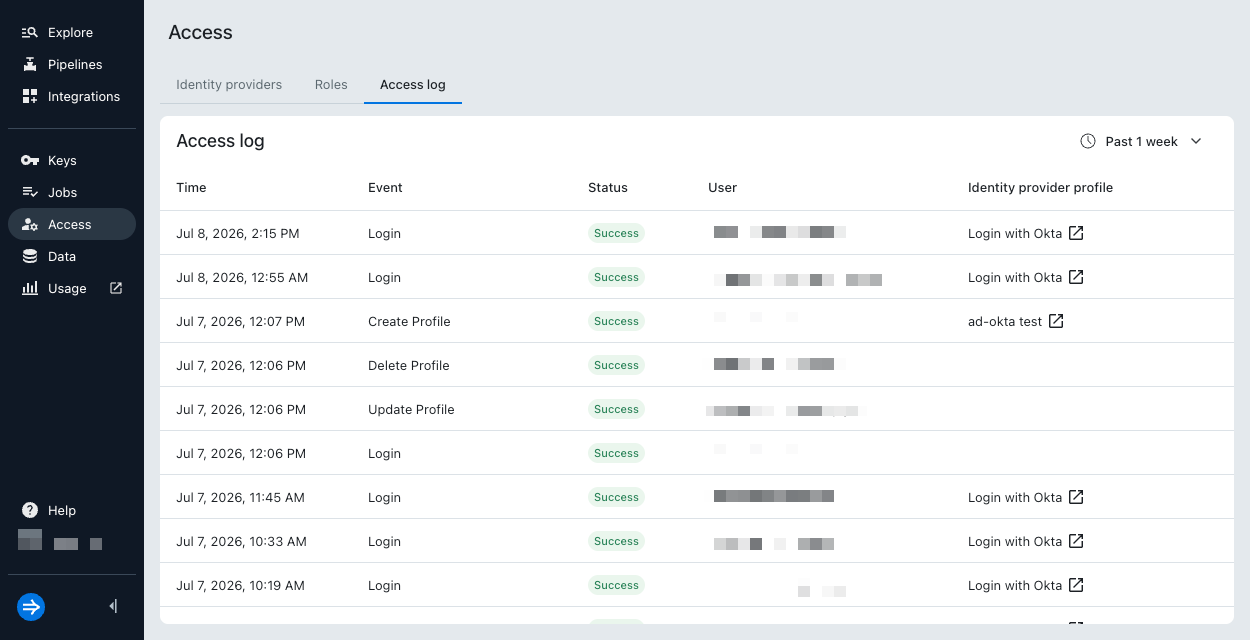The image size is (1250, 640).
Task: Click Success badge on Delete Profile row
Action: pyautogui.click(x=616, y=365)
